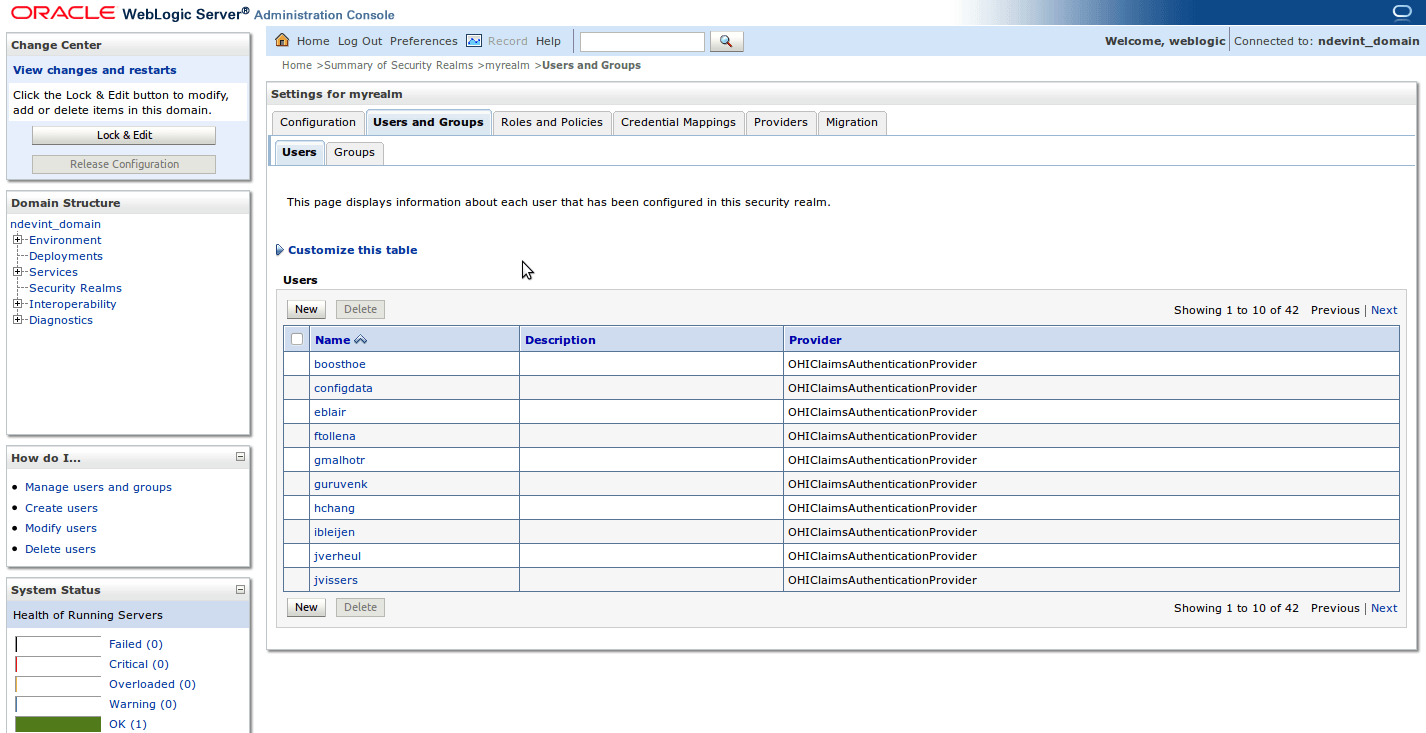Click the Delete button above the Users table
The width and height of the screenshot is (1426, 733).
coord(360,309)
